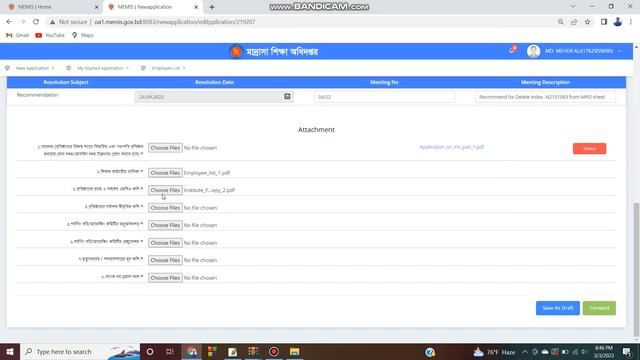Choose files beside Institute_F...opy_2.pdf
The image size is (640, 360).
tap(165, 190)
